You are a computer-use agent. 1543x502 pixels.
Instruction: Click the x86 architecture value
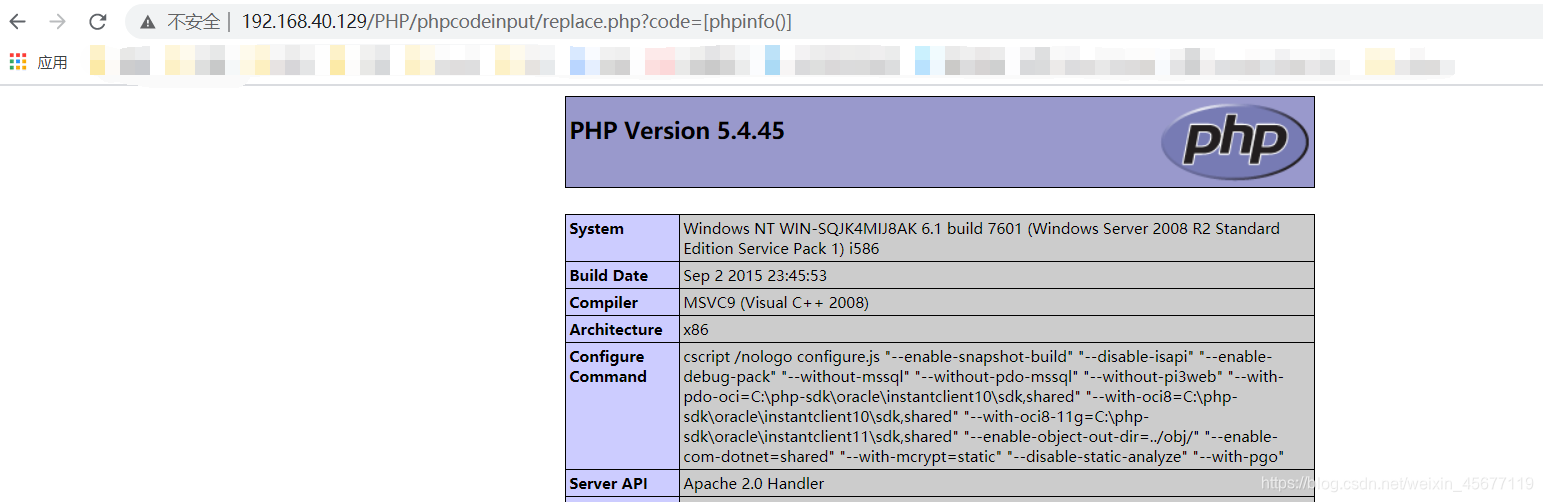tap(696, 330)
